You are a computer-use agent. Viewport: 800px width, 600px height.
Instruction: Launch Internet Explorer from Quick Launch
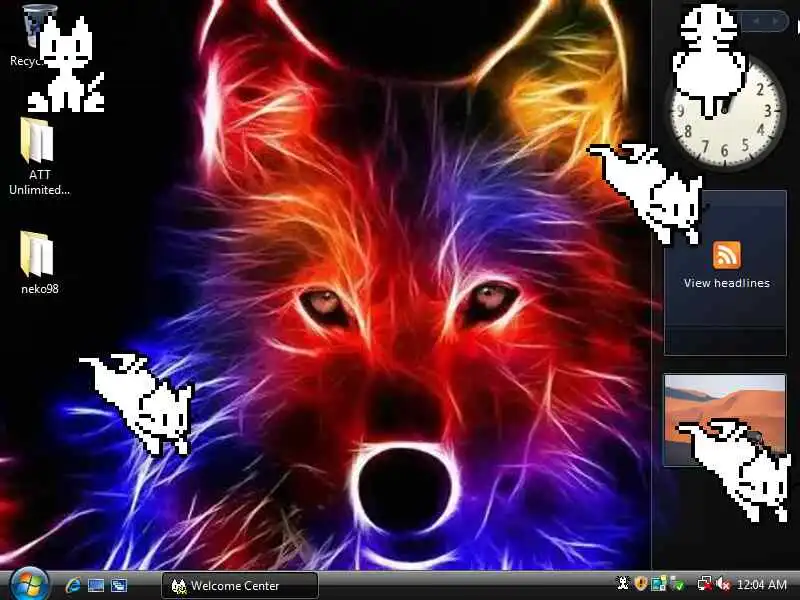[x=73, y=585]
